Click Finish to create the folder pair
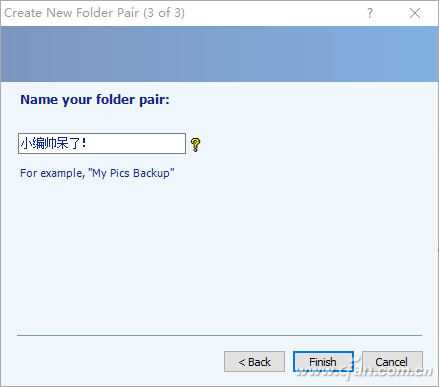This screenshot has width=439, height=387. pyautogui.click(x=323, y=362)
